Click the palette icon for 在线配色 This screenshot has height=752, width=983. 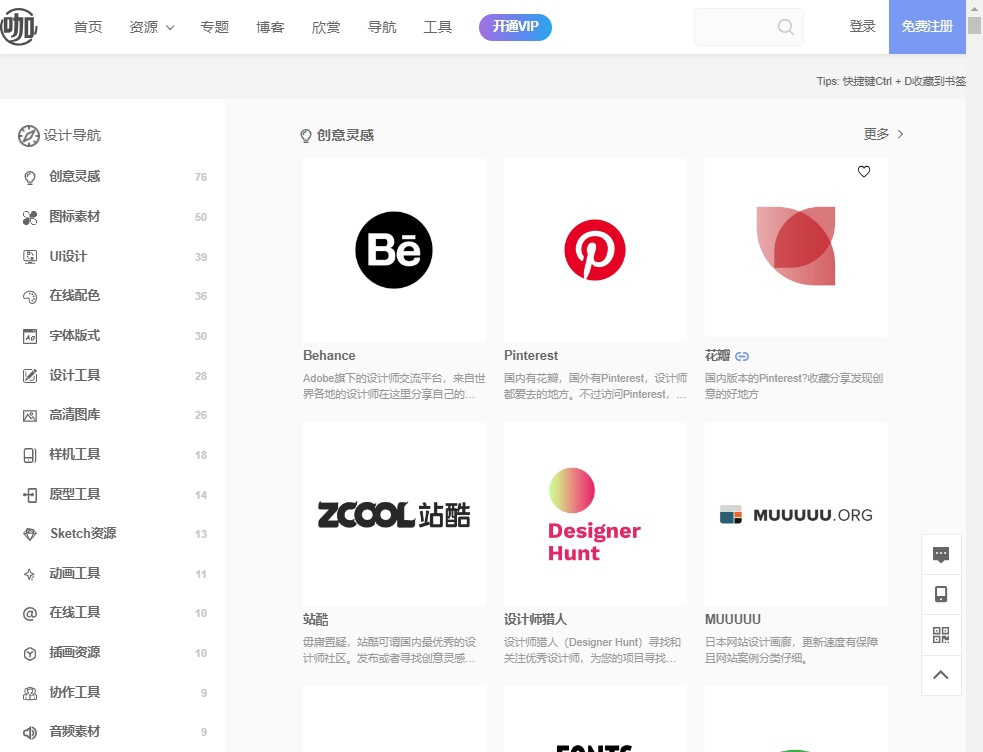[29, 296]
